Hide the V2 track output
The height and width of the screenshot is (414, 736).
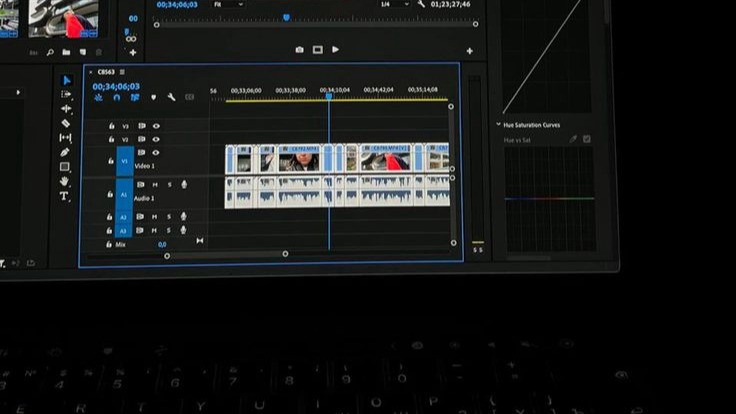coord(156,139)
